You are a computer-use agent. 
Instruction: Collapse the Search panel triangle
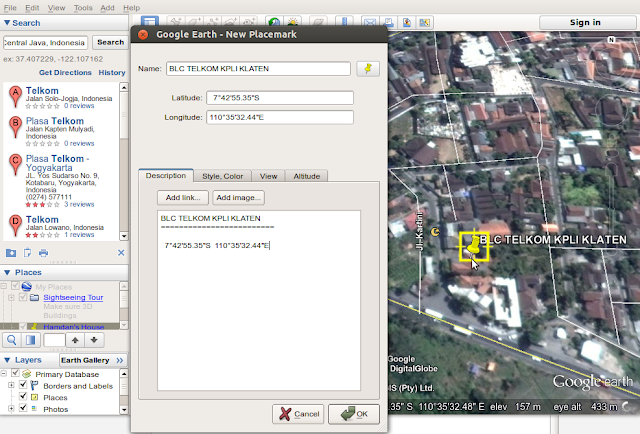[7, 23]
